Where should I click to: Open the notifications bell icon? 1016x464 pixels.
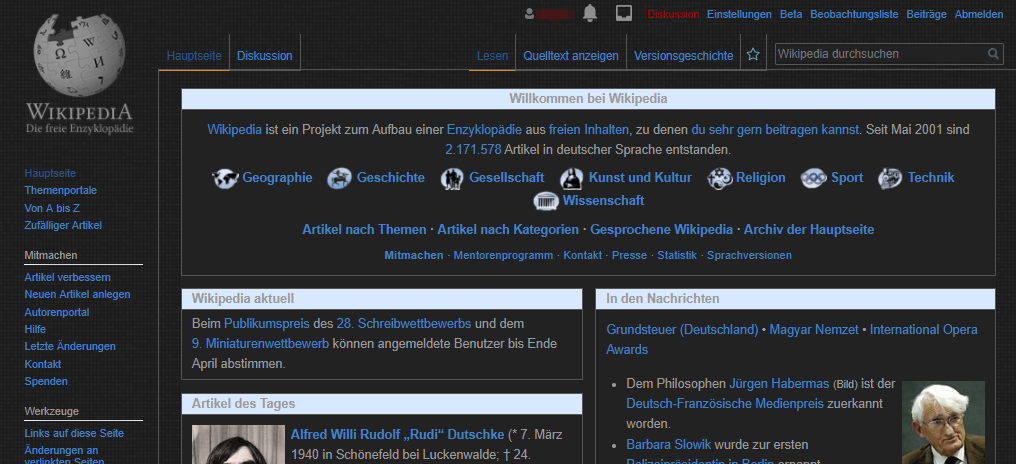click(590, 13)
